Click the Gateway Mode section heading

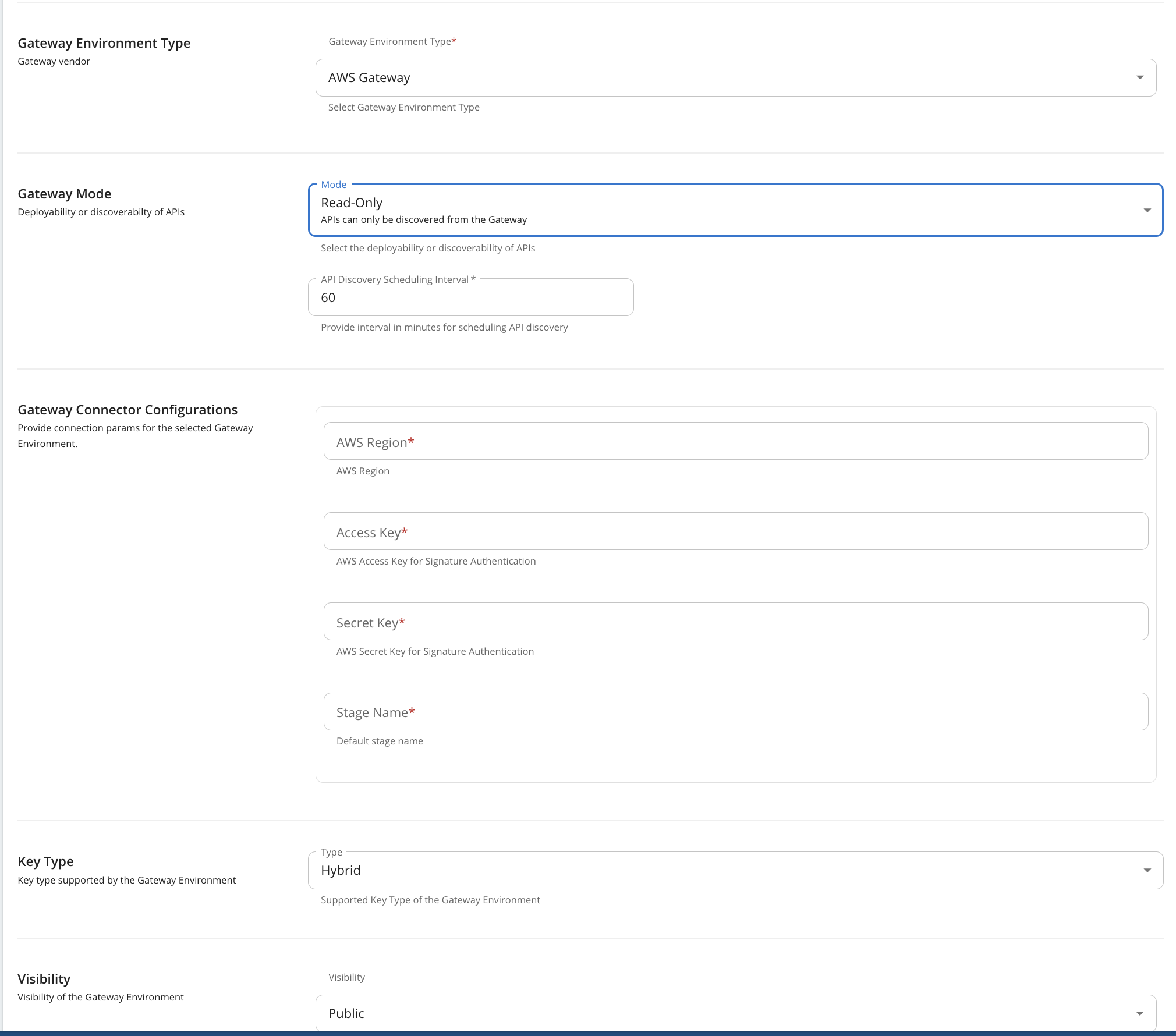(x=65, y=194)
